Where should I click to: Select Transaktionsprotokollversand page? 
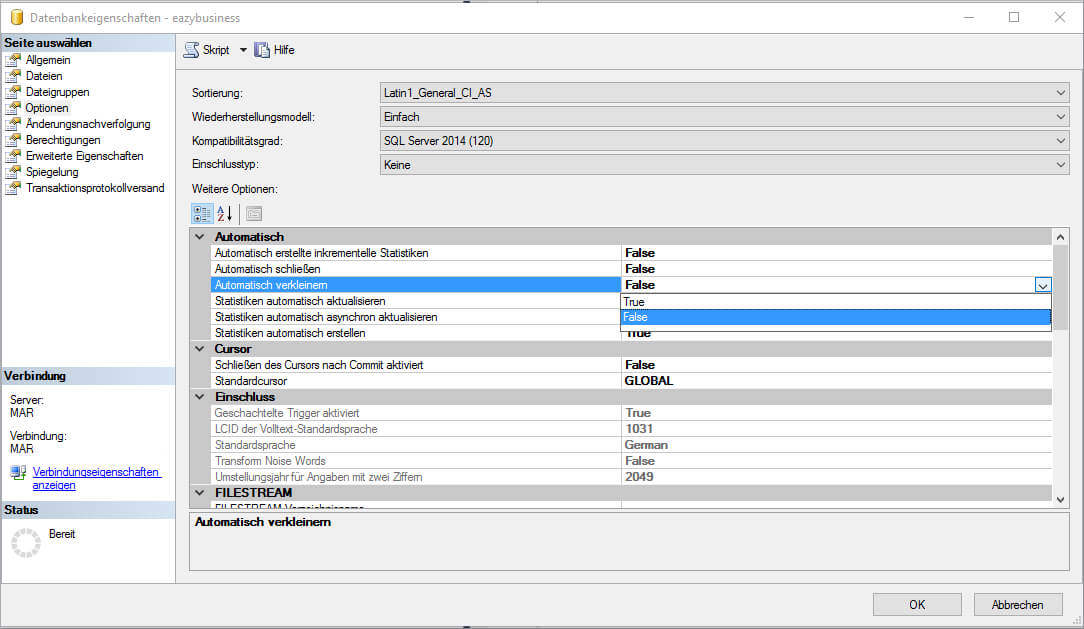pyautogui.click(x=95, y=188)
